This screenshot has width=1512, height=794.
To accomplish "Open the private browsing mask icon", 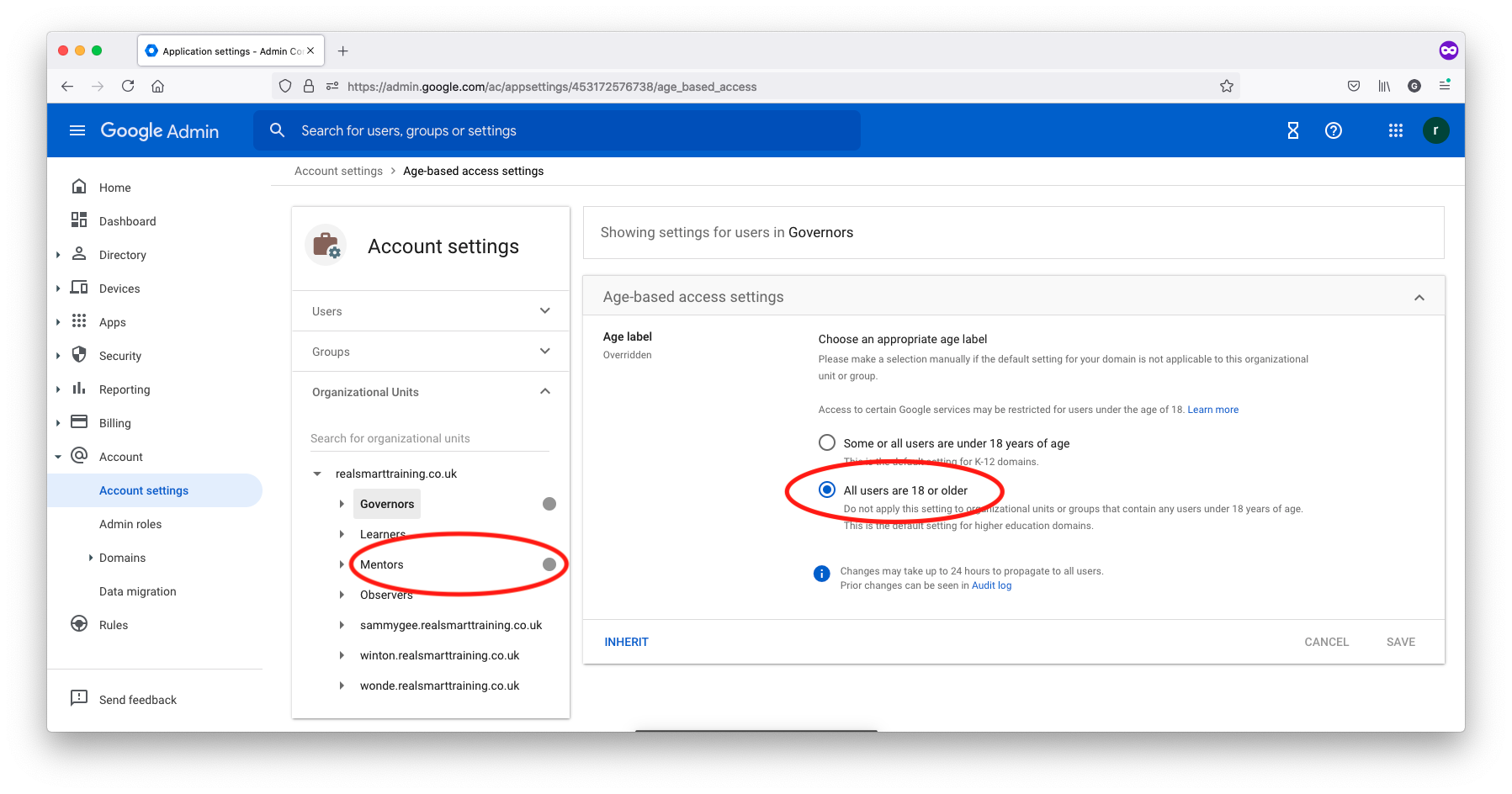I will (x=1448, y=50).
